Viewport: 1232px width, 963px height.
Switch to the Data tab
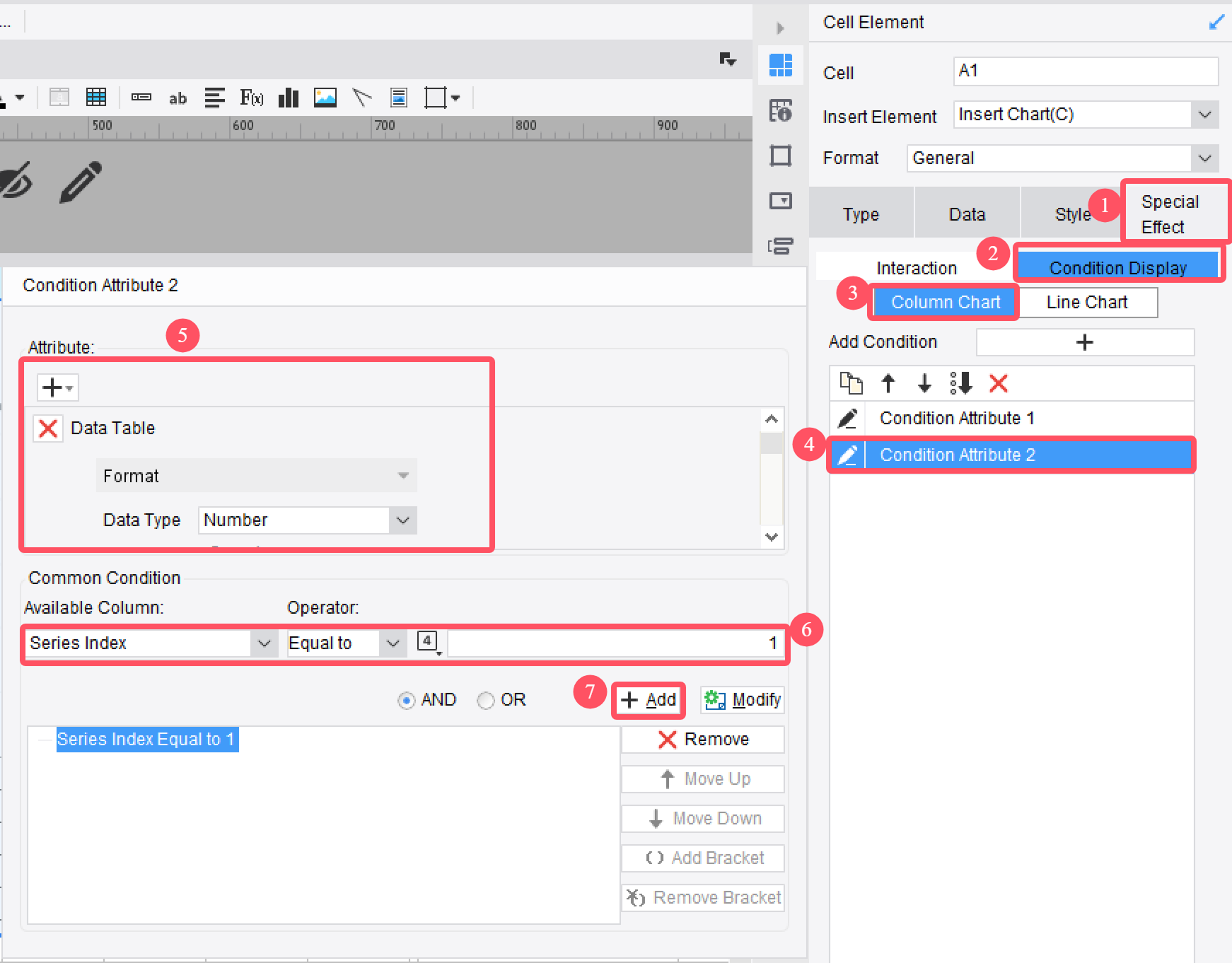click(x=967, y=214)
